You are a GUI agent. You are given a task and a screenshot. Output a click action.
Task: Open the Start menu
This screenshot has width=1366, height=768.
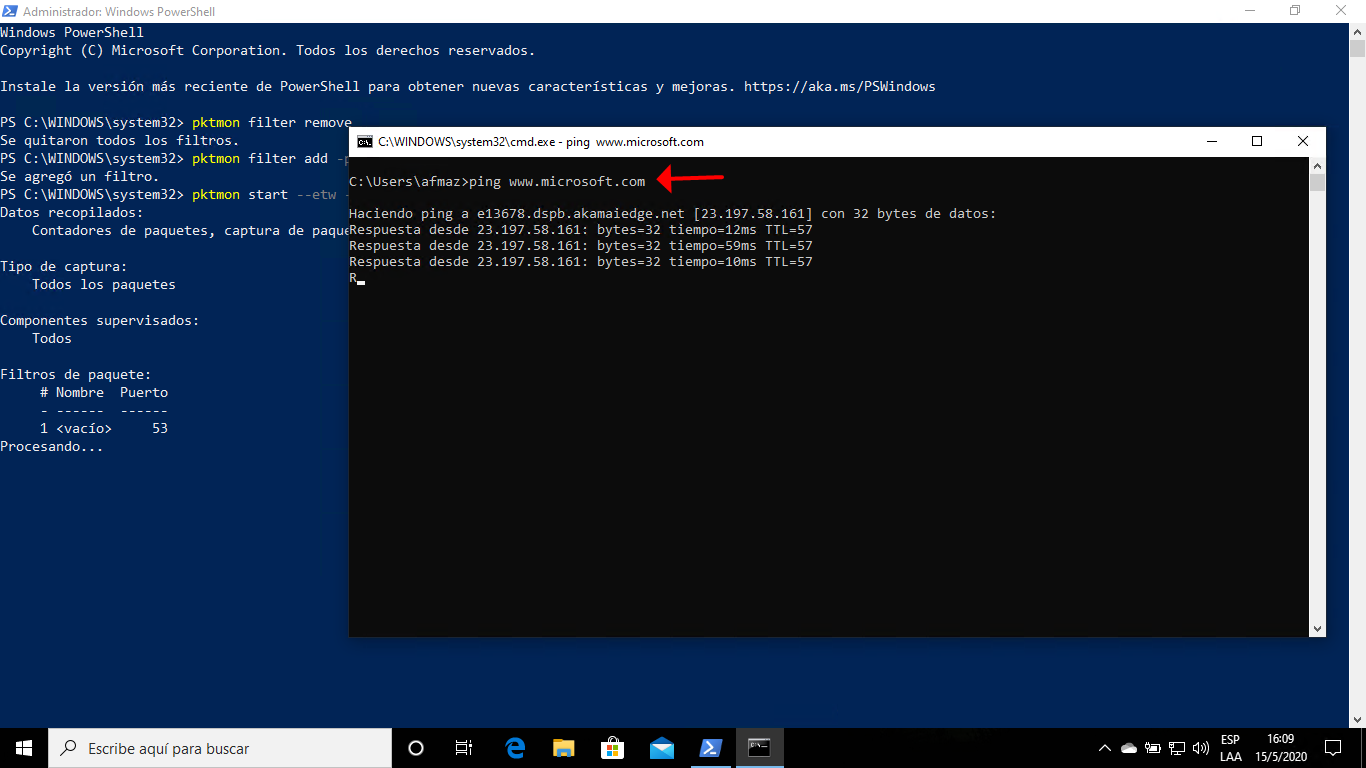(x=22, y=747)
